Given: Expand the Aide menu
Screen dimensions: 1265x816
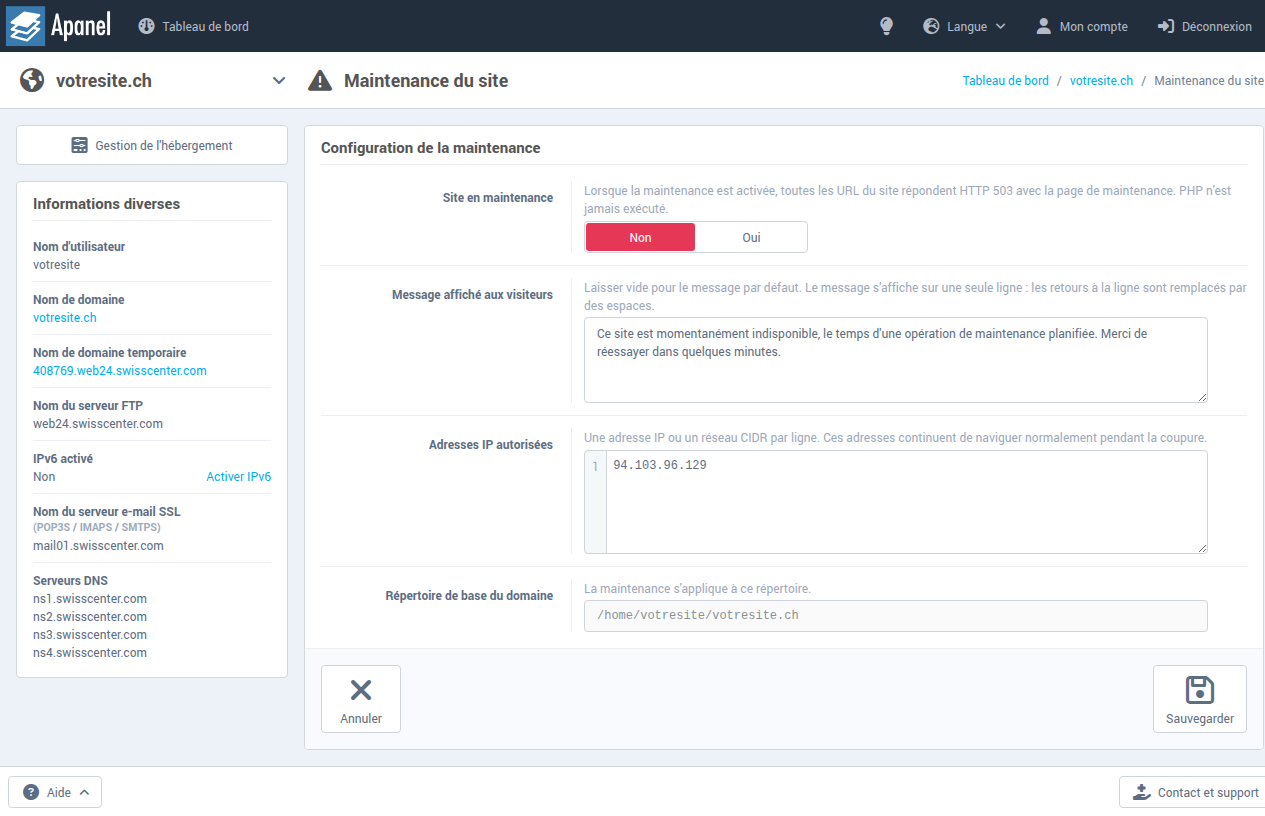Looking at the screenshot, I should tap(55, 792).
